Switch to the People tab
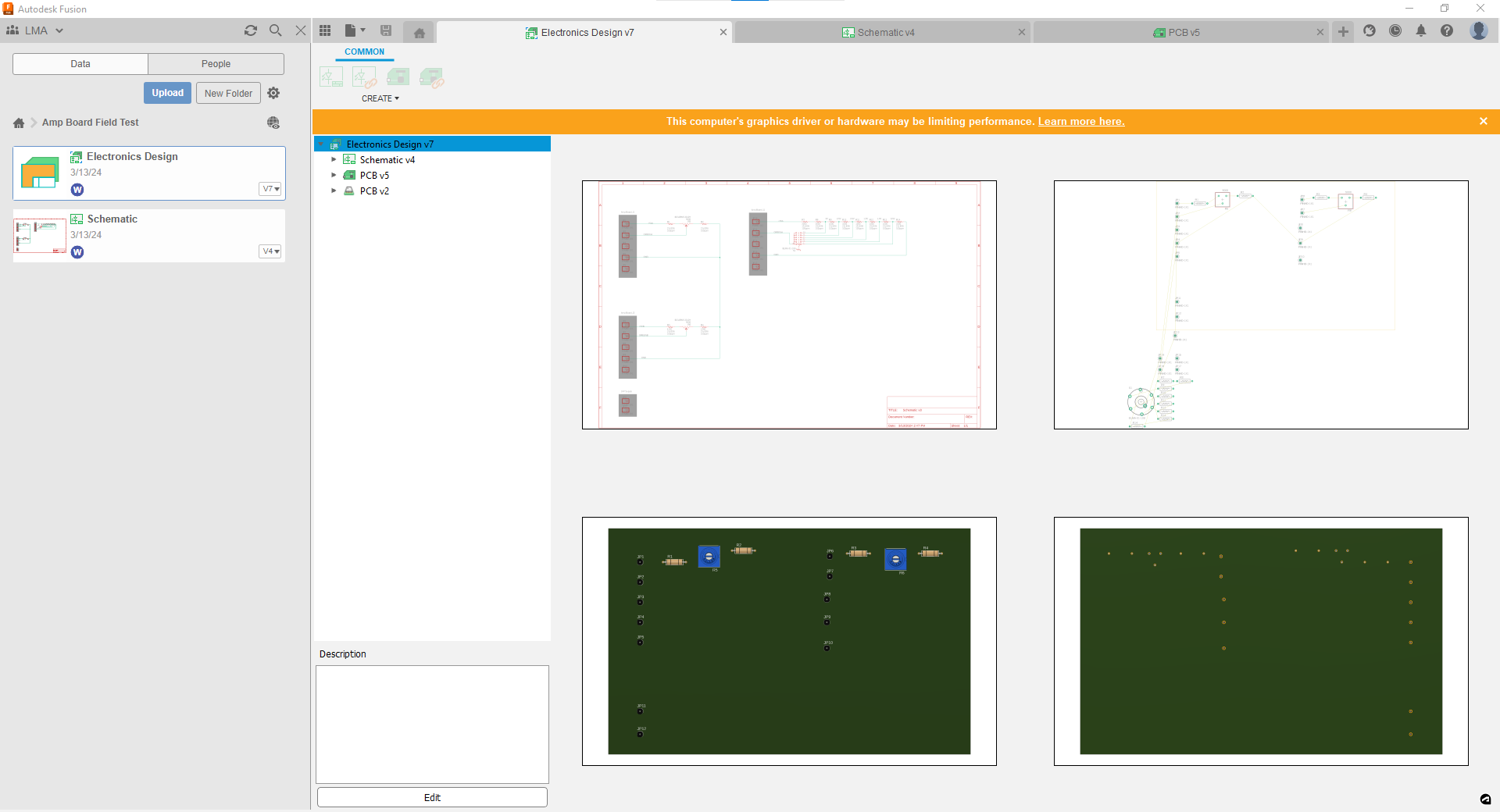 pyautogui.click(x=216, y=63)
